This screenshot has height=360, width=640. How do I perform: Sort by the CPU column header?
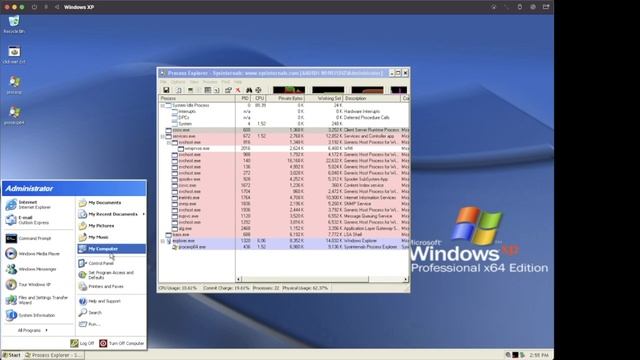click(259, 98)
